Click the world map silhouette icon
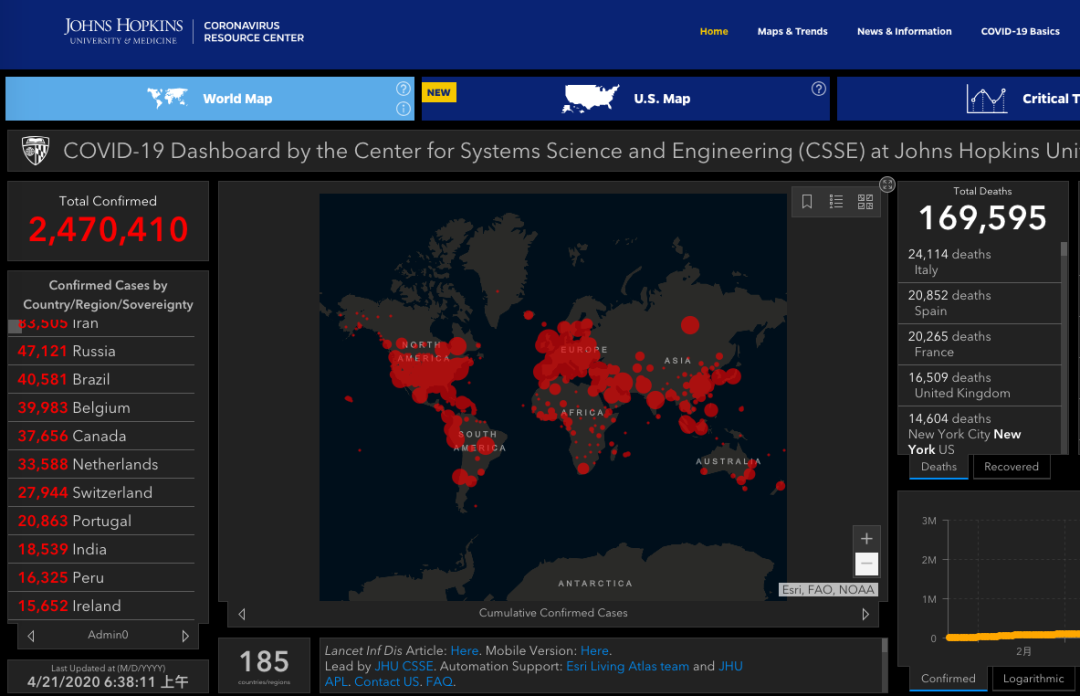The height and width of the screenshot is (696, 1080). (167, 98)
